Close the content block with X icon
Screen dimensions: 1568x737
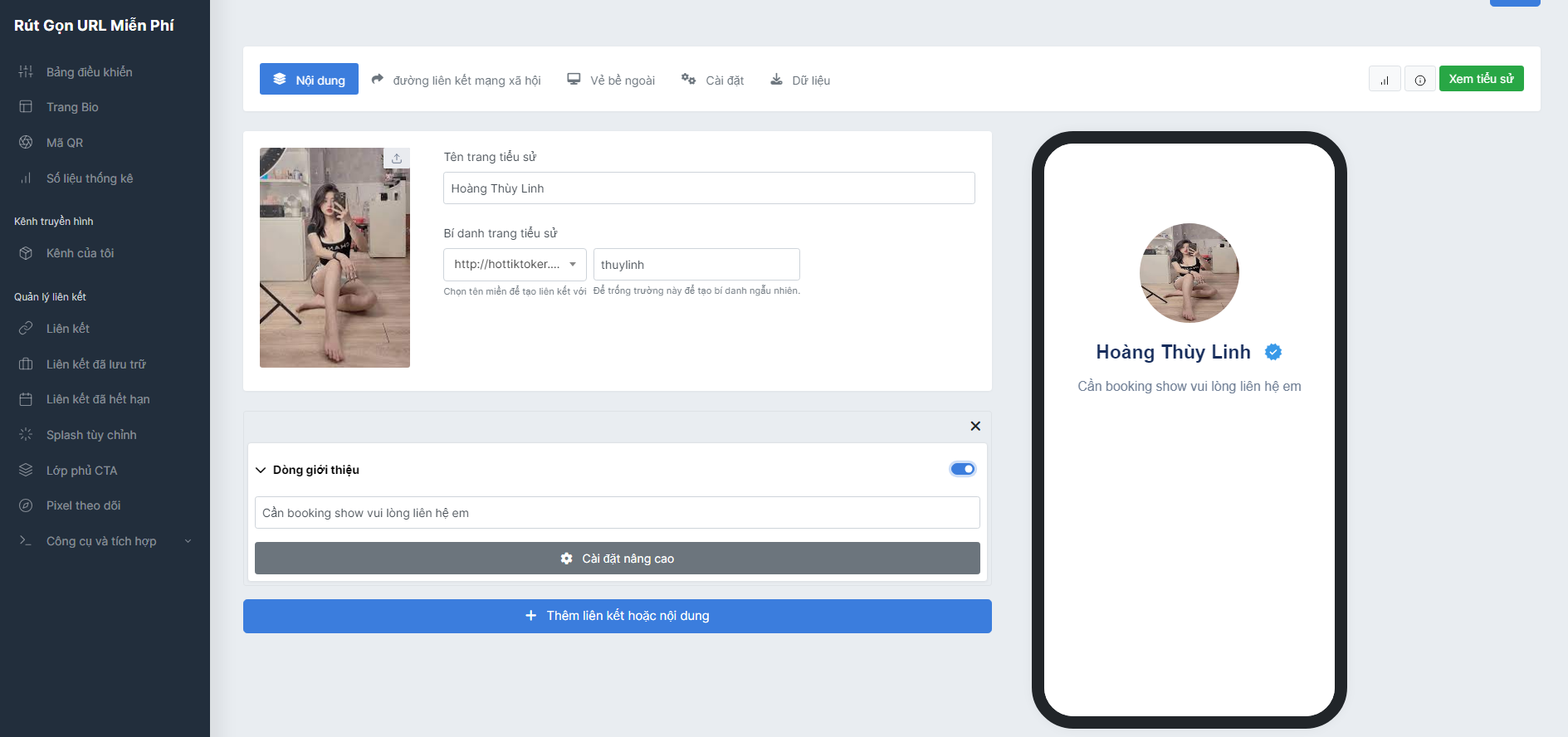(975, 426)
